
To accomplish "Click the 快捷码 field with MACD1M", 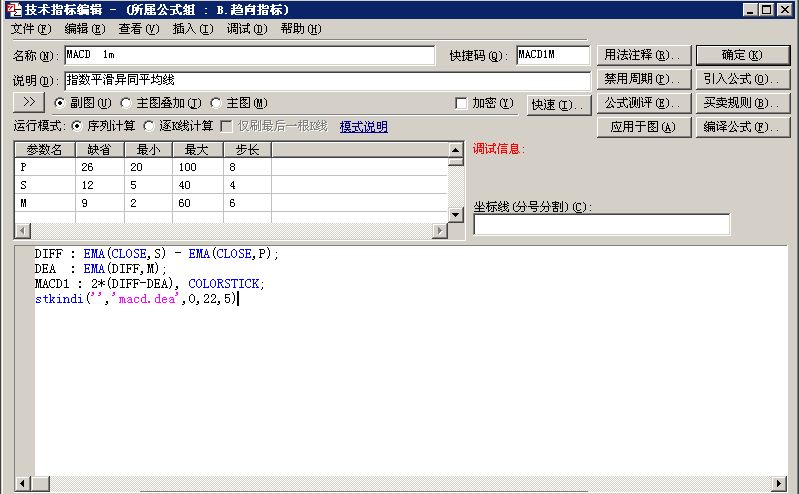I will tap(553, 55).
